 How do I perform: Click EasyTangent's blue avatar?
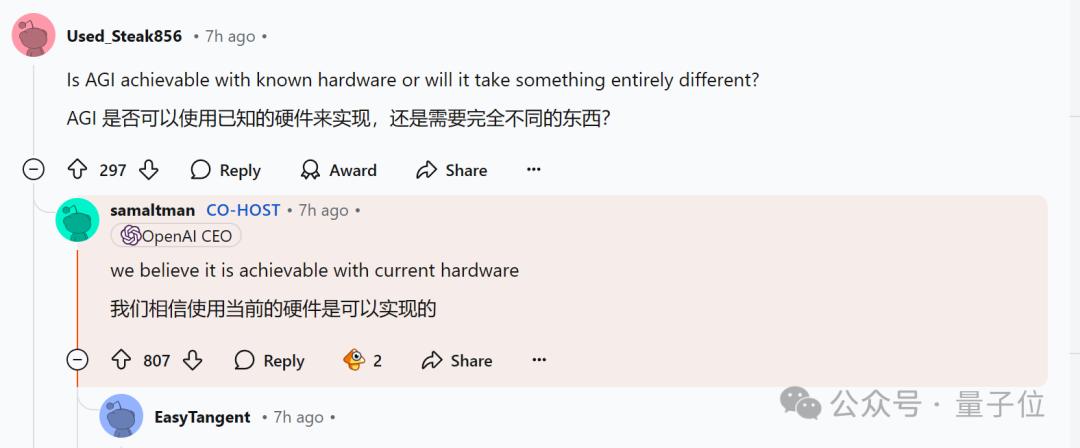(x=121, y=416)
